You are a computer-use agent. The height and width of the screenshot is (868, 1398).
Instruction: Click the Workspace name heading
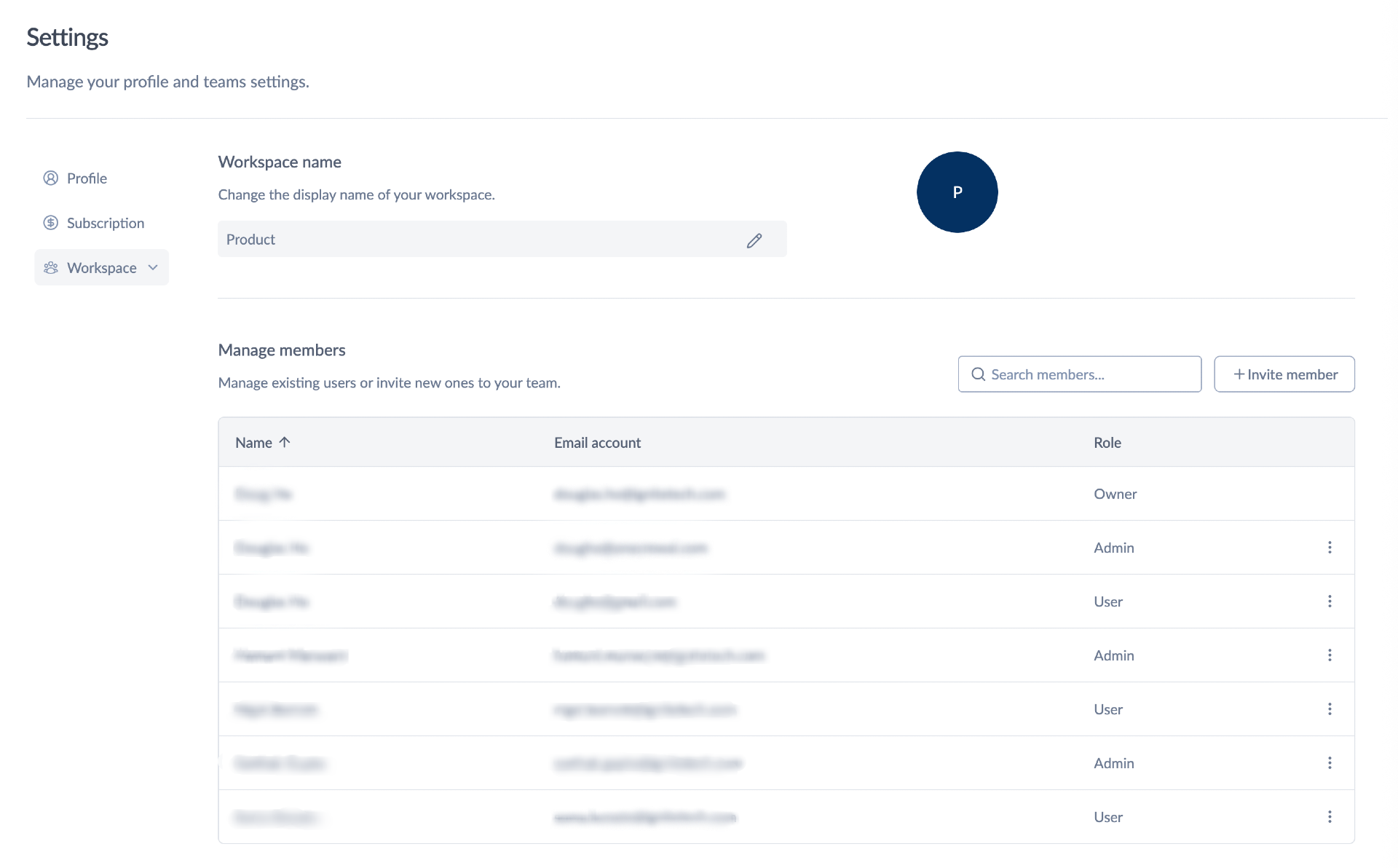tap(280, 162)
